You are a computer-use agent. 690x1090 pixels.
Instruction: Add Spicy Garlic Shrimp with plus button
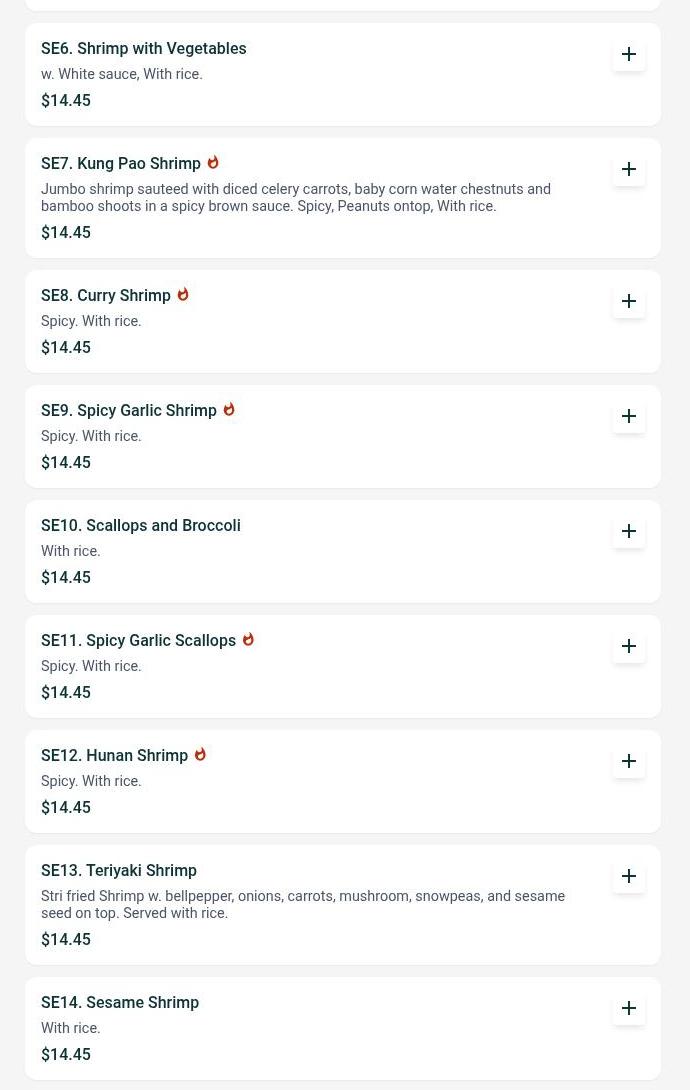pos(629,416)
